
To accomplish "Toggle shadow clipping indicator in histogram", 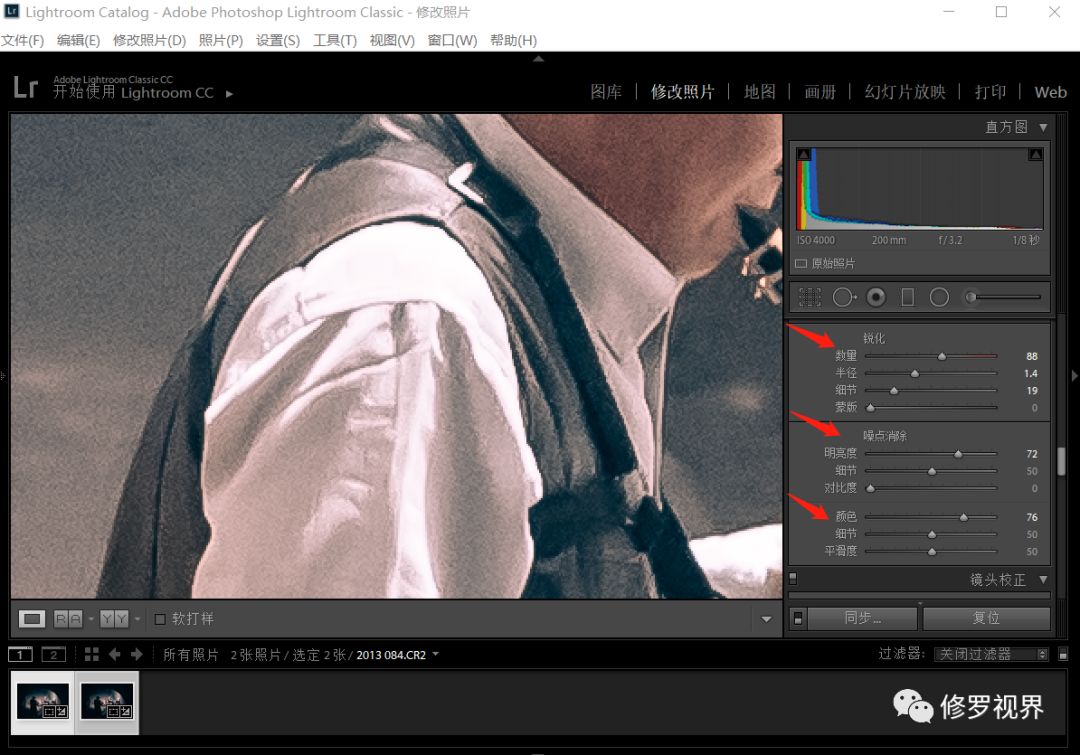I will [x=803, y=154].
